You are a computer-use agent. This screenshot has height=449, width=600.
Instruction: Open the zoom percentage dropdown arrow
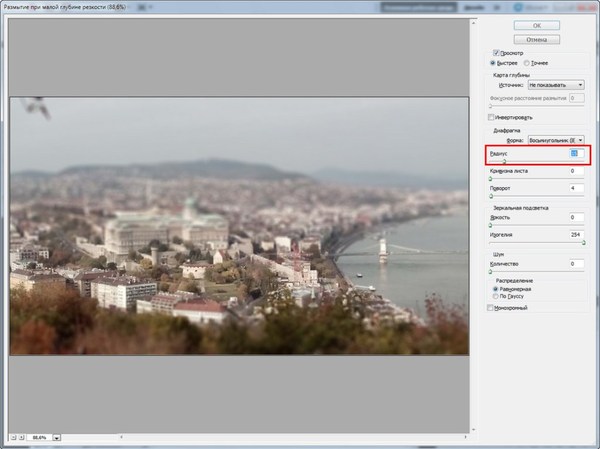point(57,437)
